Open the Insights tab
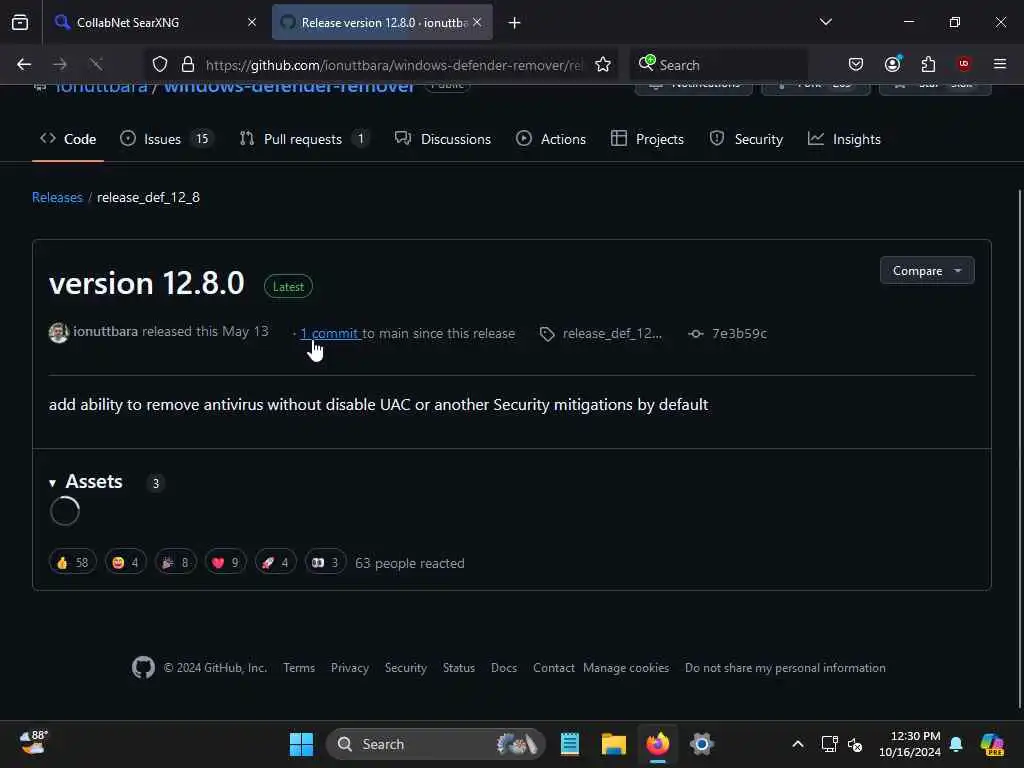The width and height of the screenshot is (1024, 768). [844, 139]
